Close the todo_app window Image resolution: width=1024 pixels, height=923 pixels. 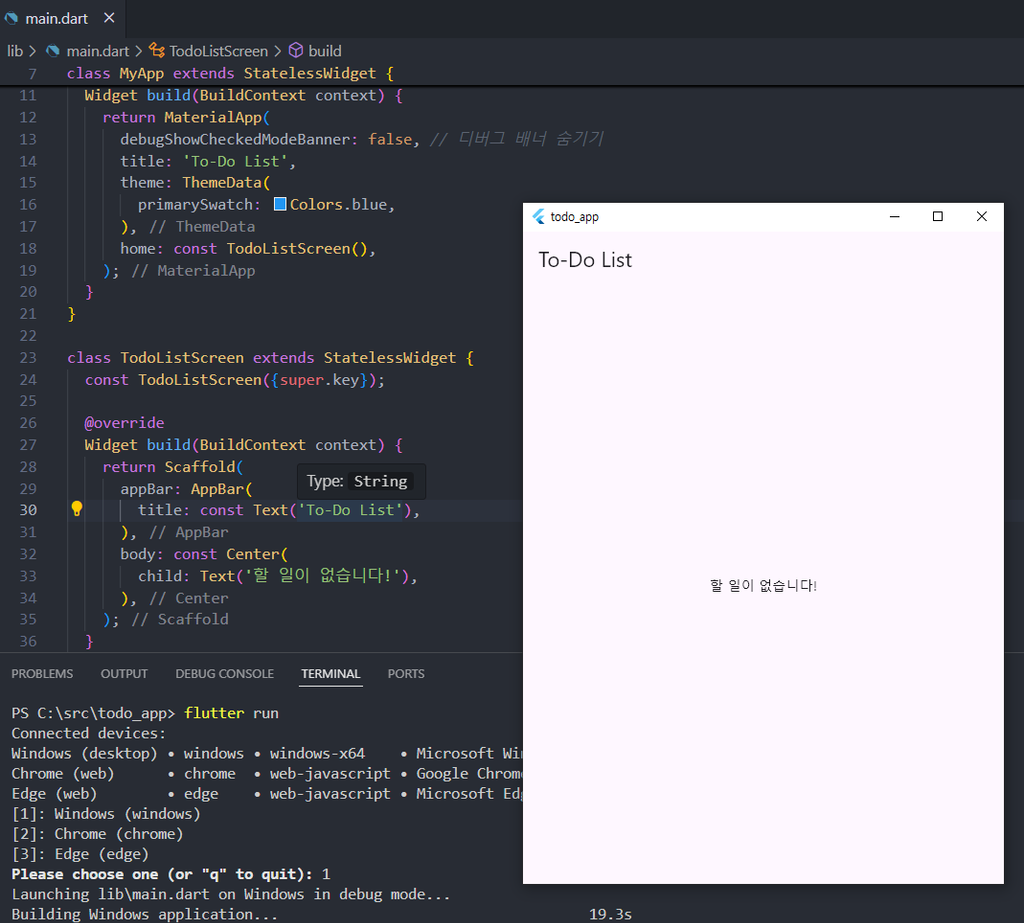tap(982, 217)
